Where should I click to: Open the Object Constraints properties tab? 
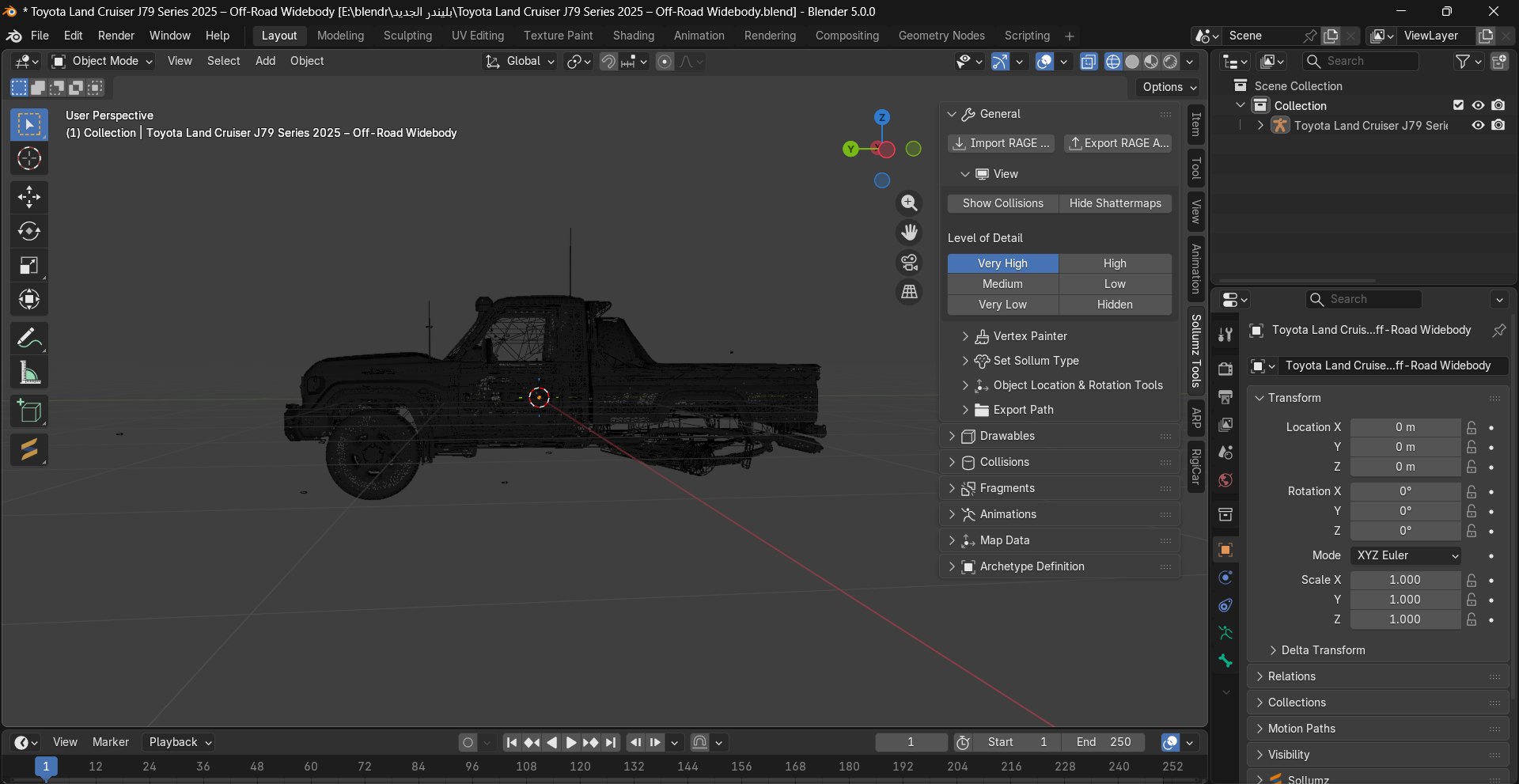tap(1225, 605)
